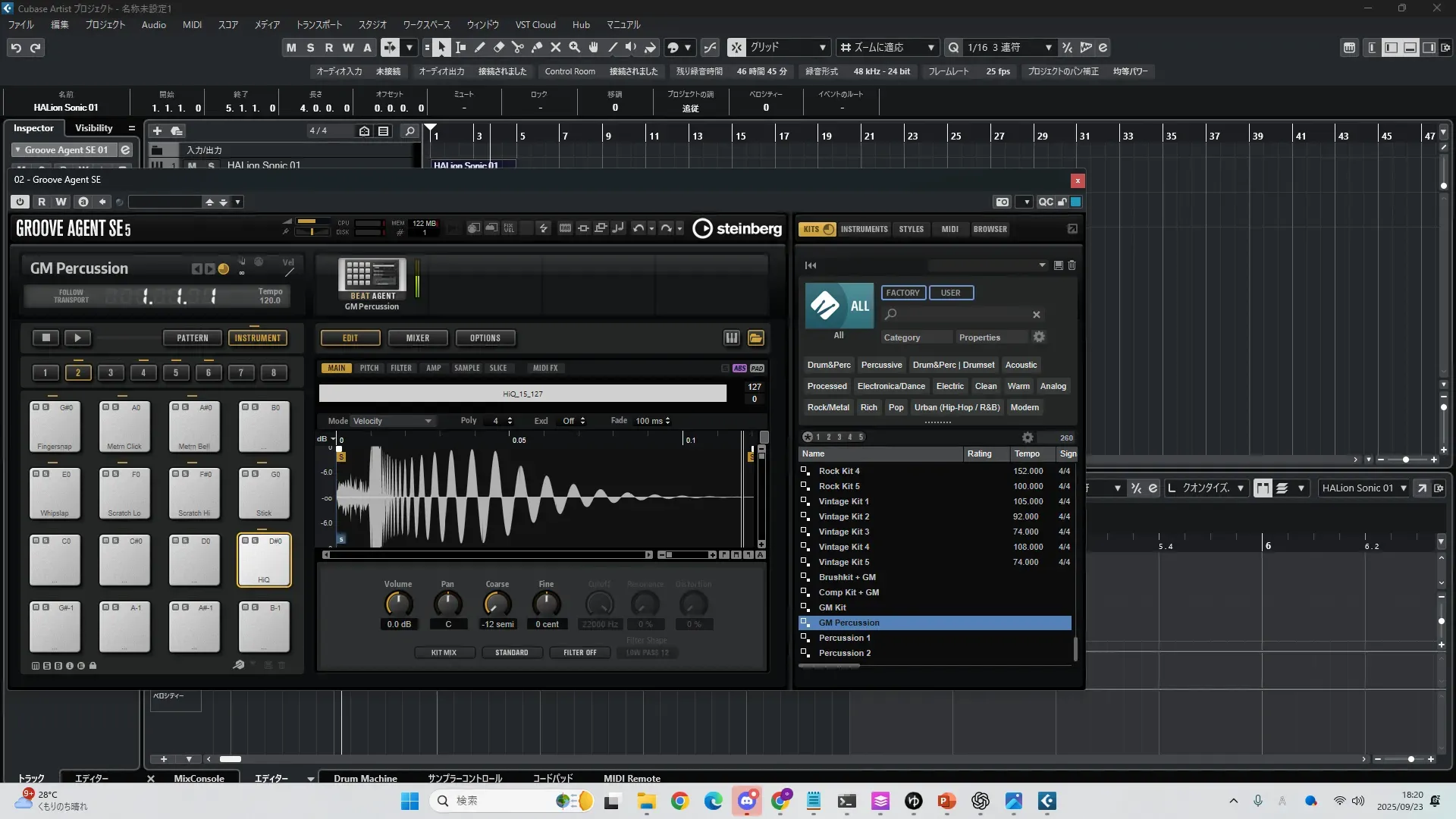Select the Zoom magnifier tool
1456x819 pixels.
574,48
